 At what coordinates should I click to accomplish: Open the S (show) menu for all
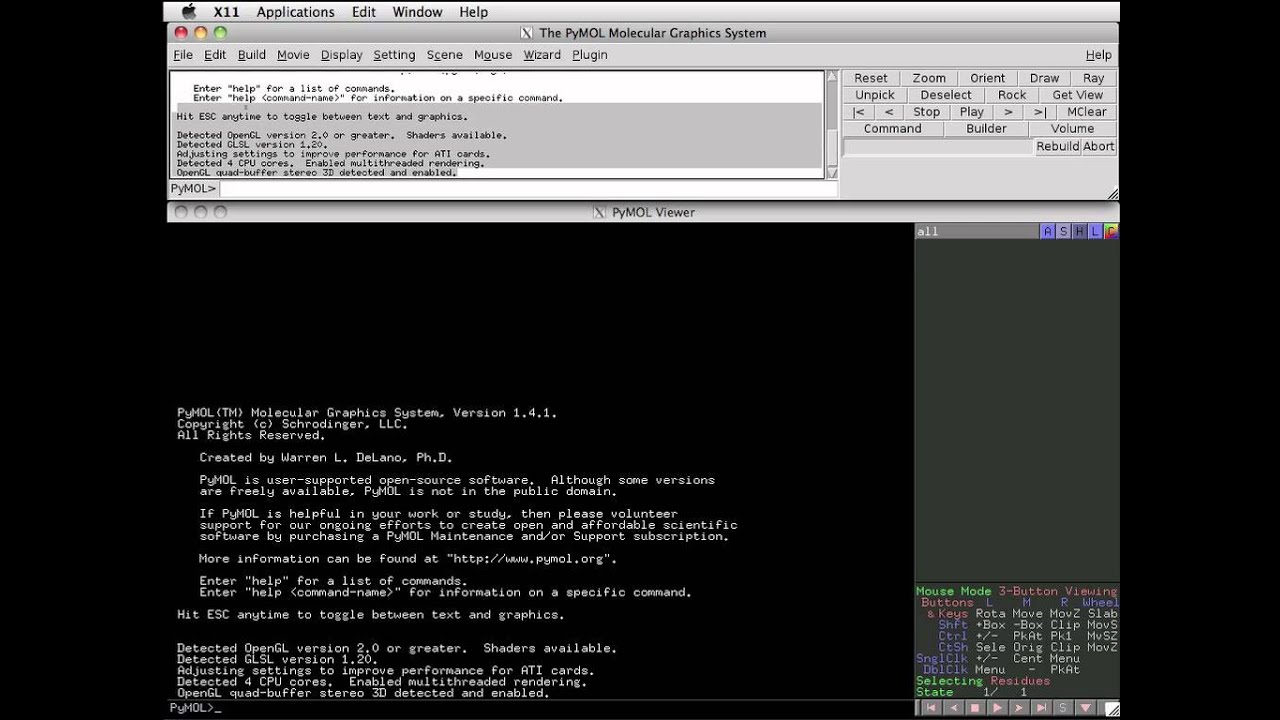(1063, 231)
